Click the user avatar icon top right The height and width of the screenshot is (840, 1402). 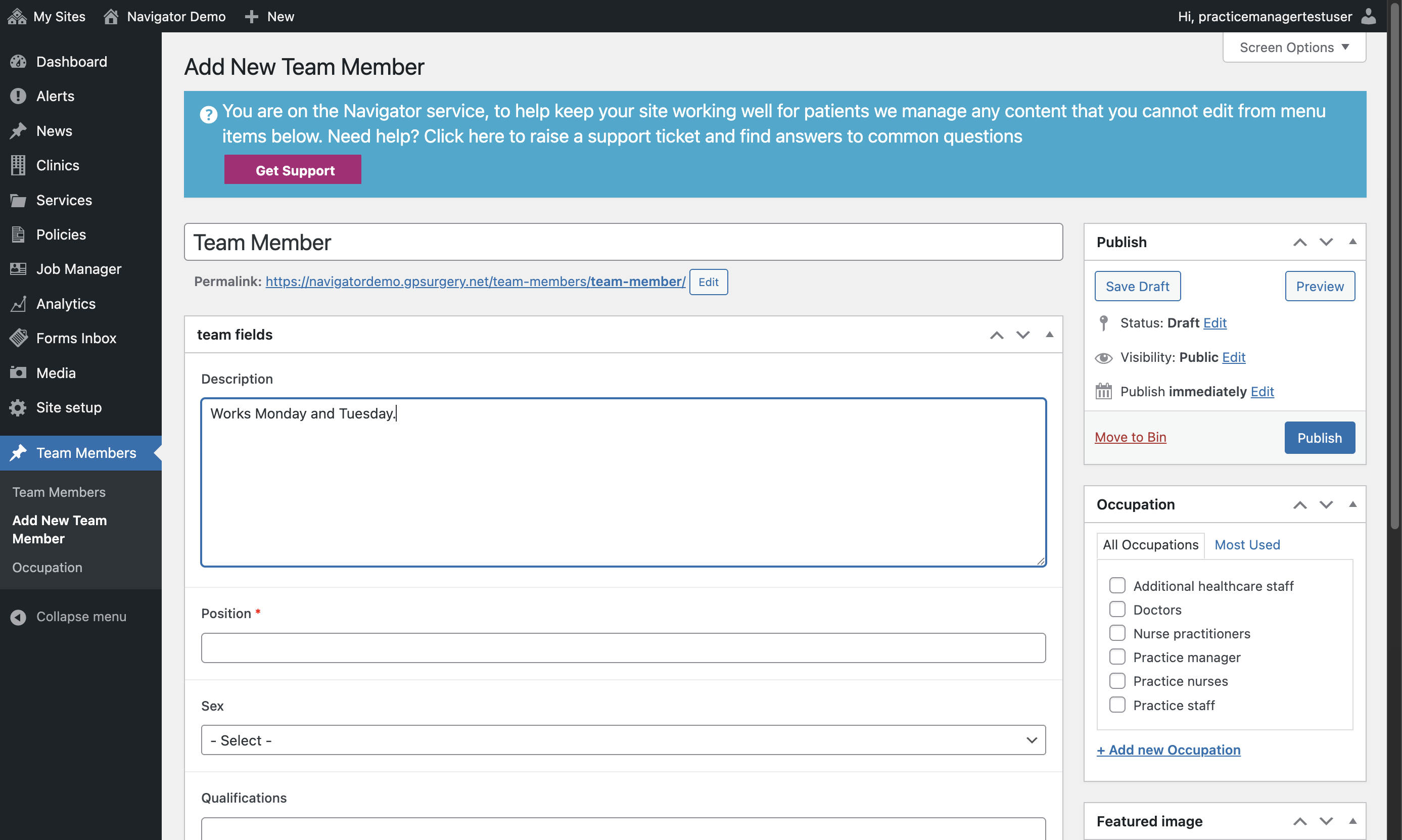point(1369,16)
